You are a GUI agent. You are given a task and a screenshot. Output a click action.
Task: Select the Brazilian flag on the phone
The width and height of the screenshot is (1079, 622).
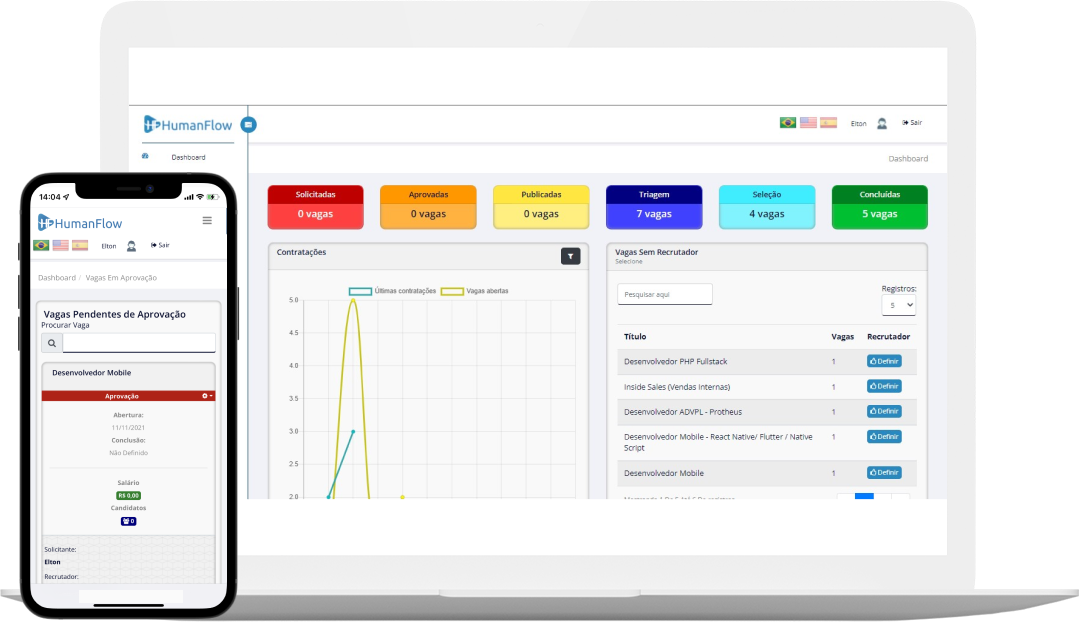(41, 245)
